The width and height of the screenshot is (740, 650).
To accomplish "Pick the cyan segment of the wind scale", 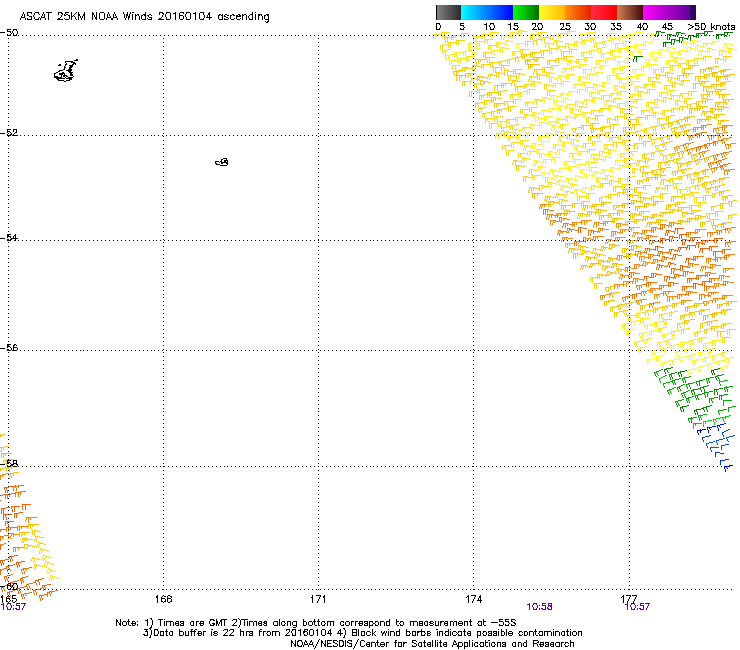I will [x=474, y=12].
